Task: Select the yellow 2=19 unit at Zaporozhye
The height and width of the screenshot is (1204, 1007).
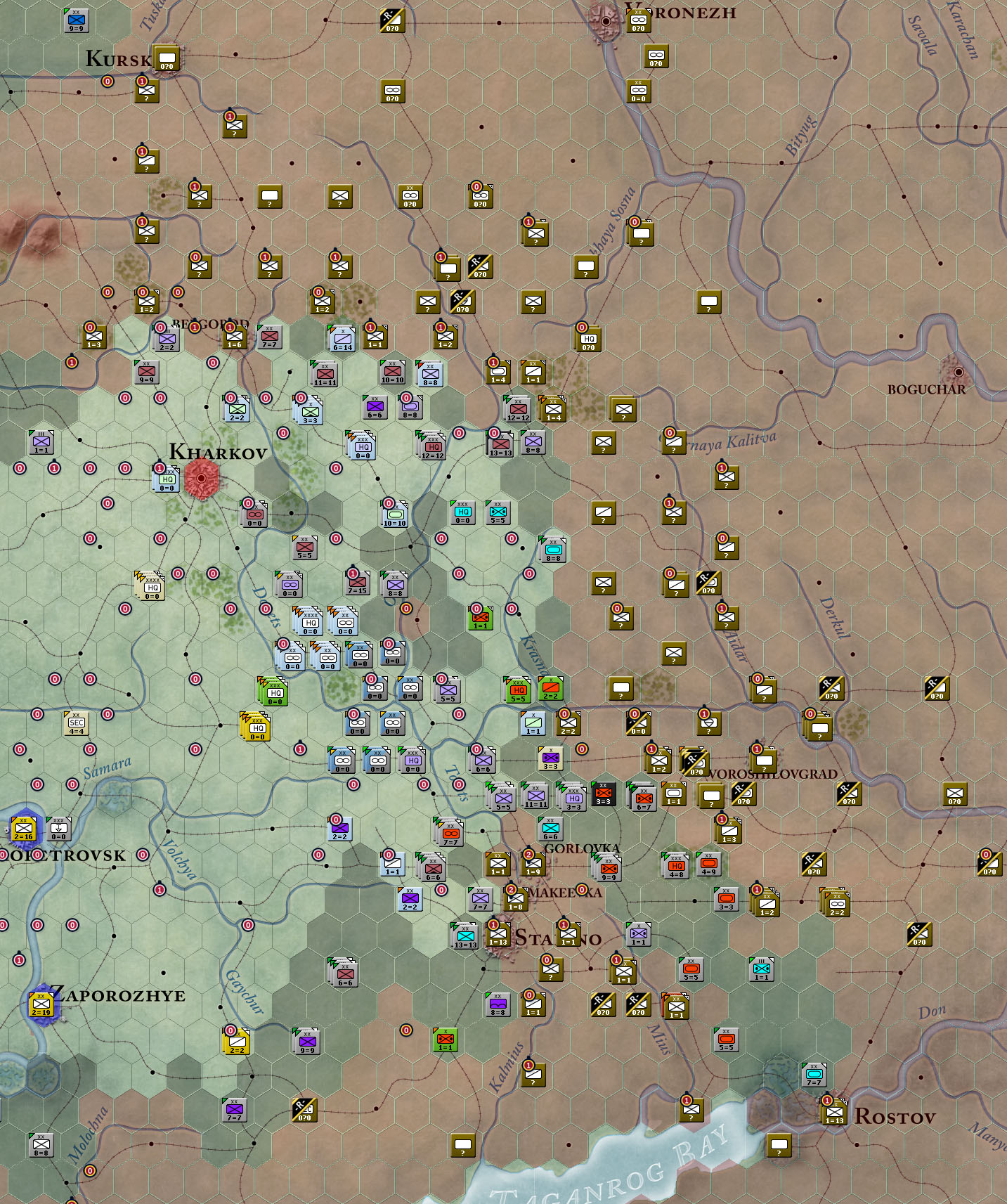Action: (x=41, y=1005)
